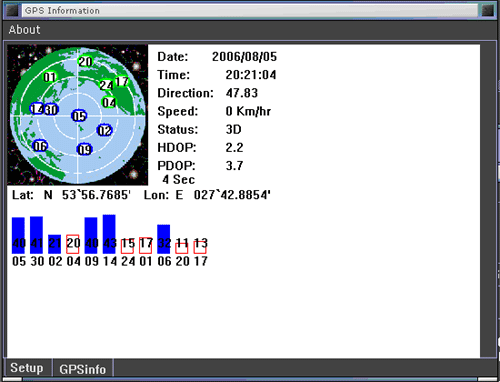The image size is (500, 382).
Task: Click satellite 01 marker on sky map
Action: (x=50, y=77)
